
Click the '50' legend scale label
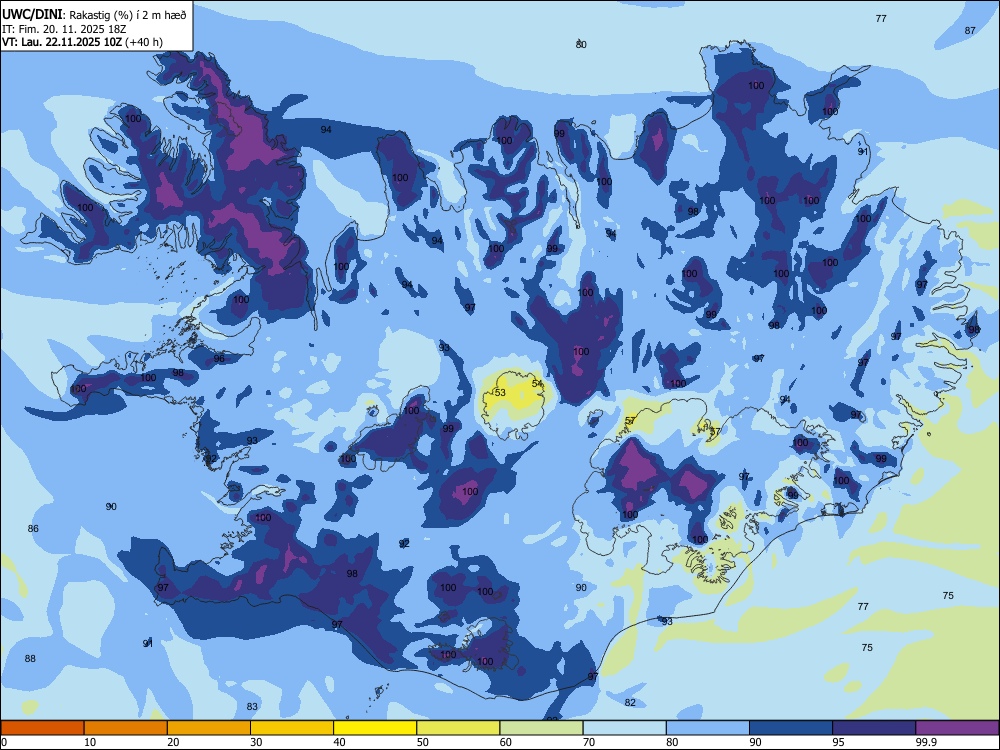click(423, 742)
